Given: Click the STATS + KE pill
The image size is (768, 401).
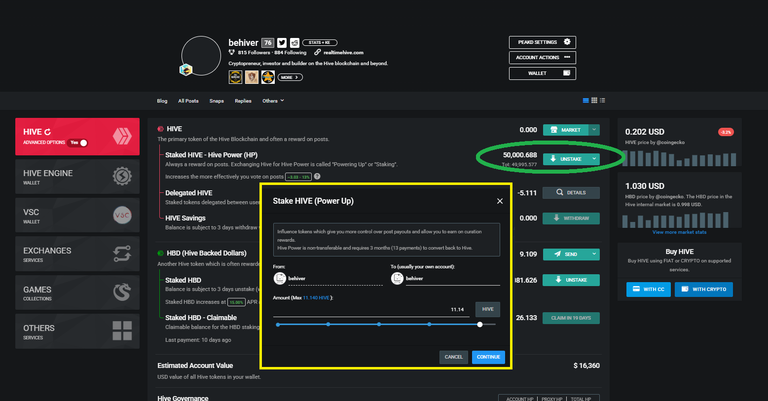Looking at the screenshot, I should [320, 43].
